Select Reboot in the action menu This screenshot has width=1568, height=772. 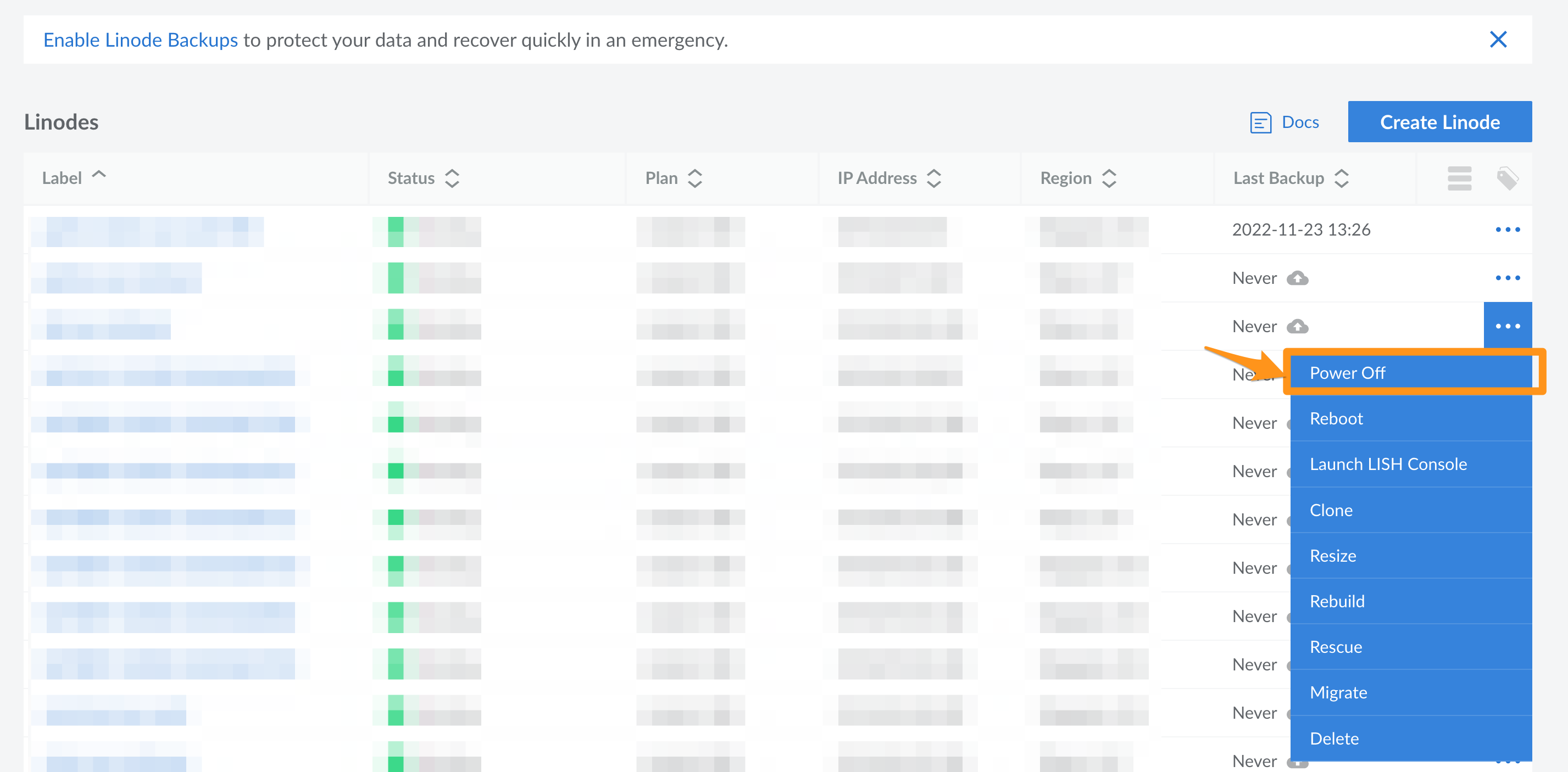tap(1336, 418)
